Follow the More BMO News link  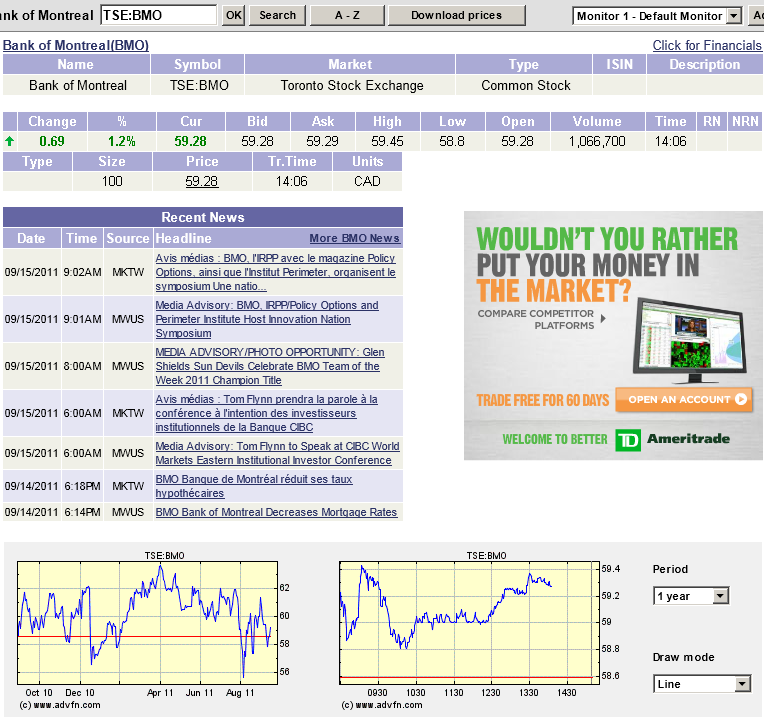click(354, 238)
